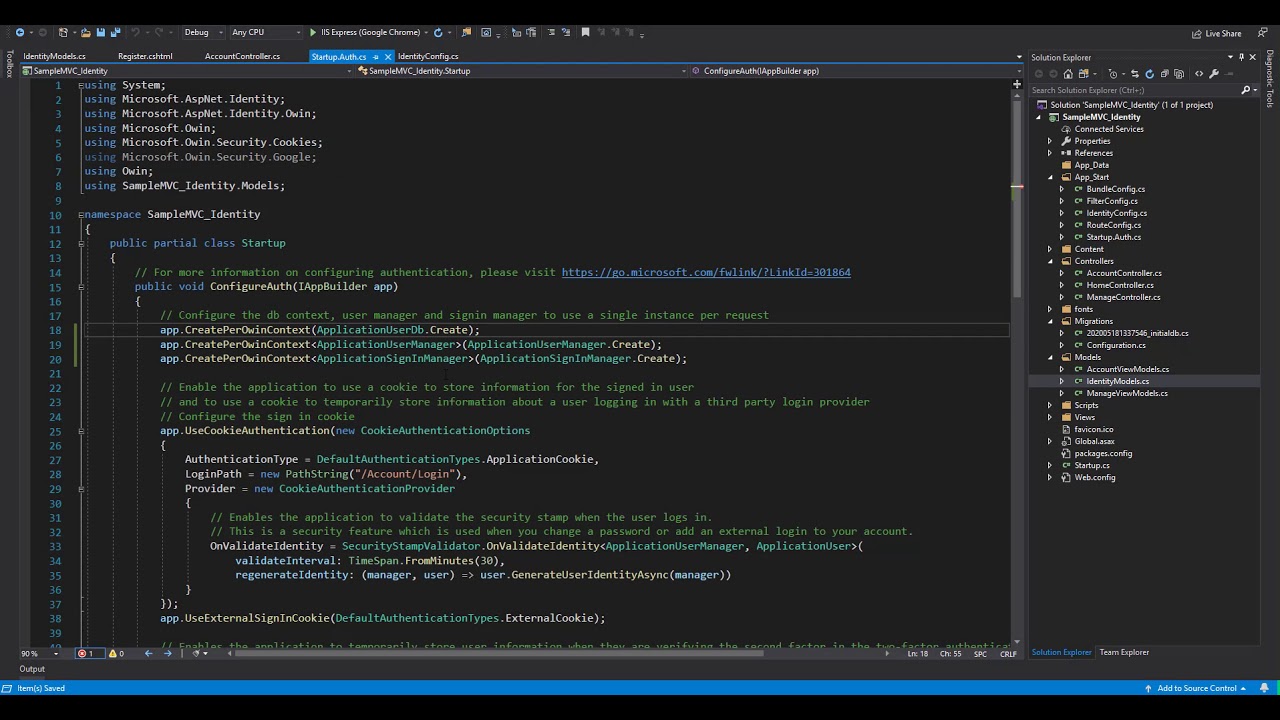Image resolution: width=1280 pixels, height=720 pixels.
Task: Collapse the Startup class code region
Action: click(81, 243)
